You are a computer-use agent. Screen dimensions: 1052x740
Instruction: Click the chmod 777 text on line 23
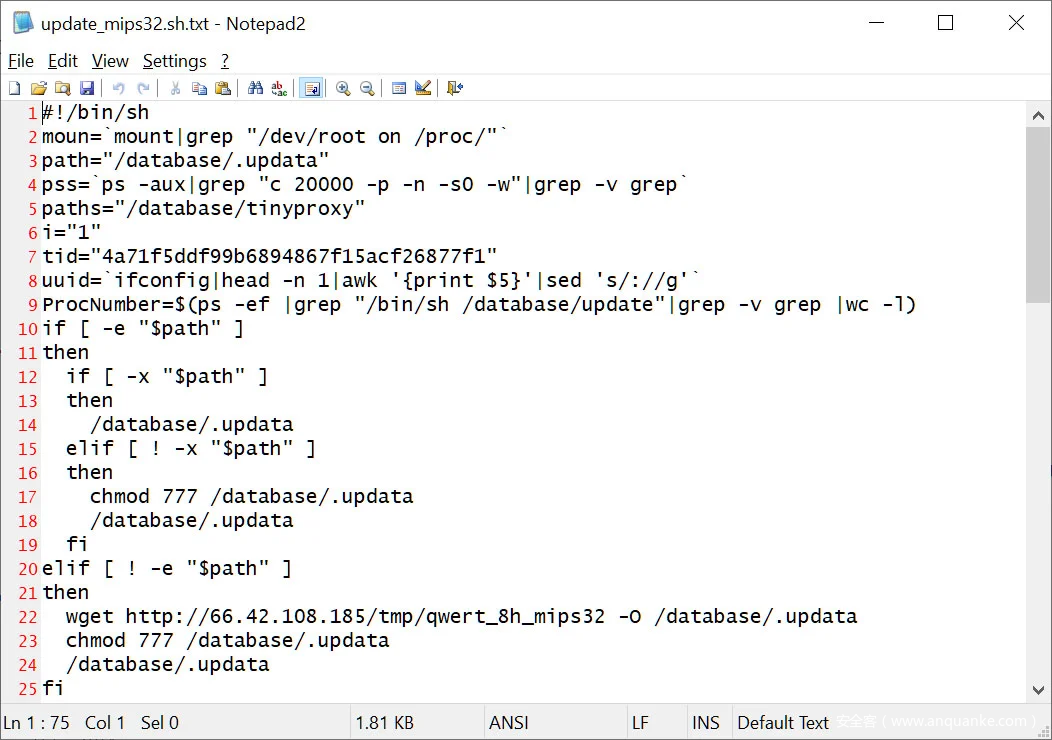pyautogui.click(x=119, y=640)
